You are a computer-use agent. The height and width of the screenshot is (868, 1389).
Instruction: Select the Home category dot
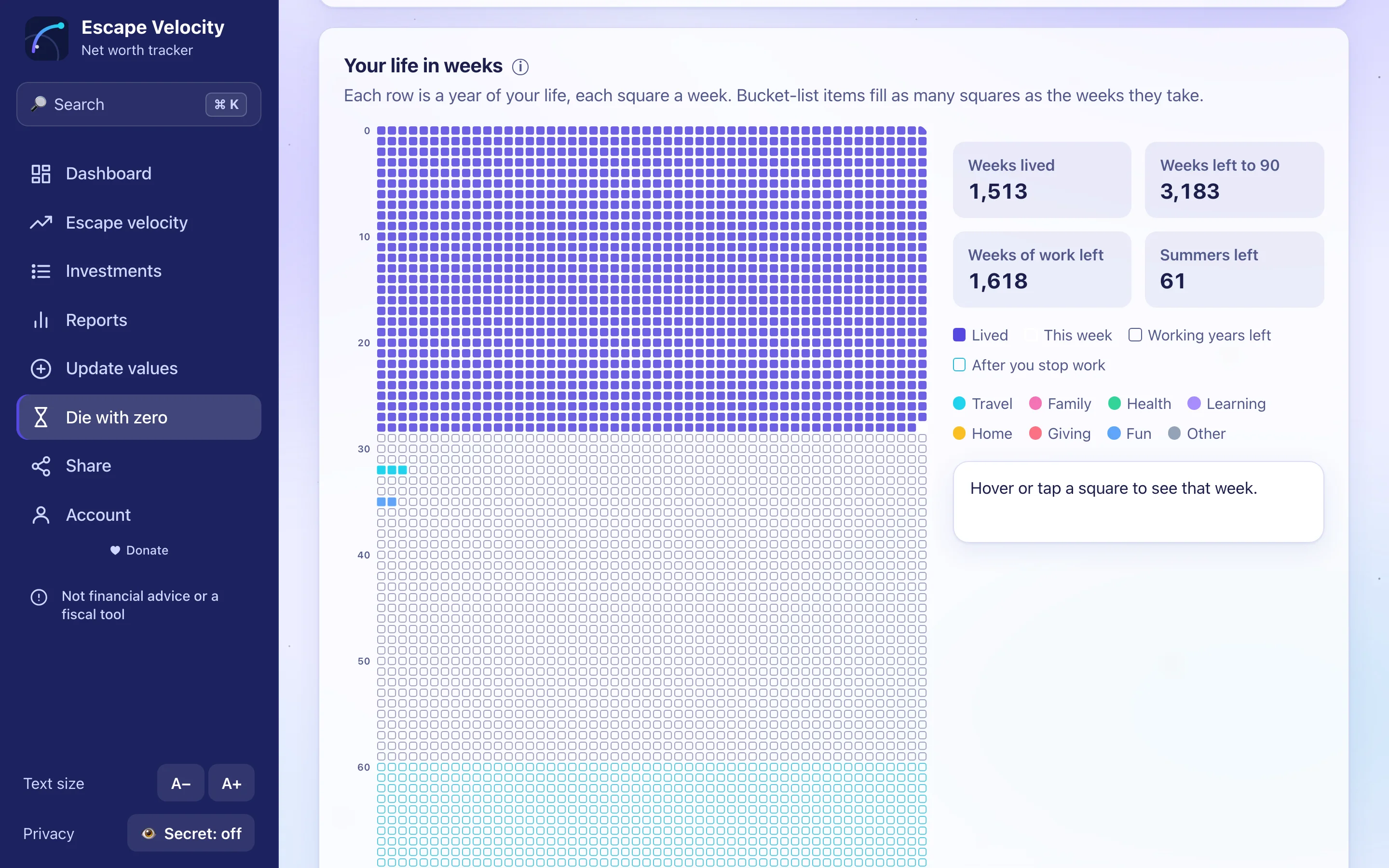959,434
